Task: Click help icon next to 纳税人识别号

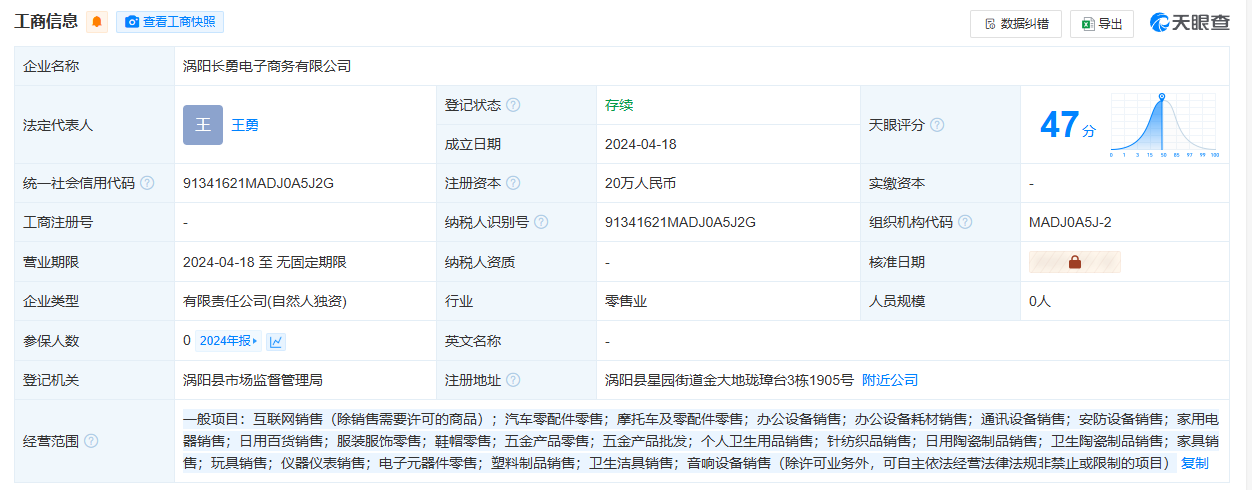Action: pyautogui.click(x=541, y=222)
